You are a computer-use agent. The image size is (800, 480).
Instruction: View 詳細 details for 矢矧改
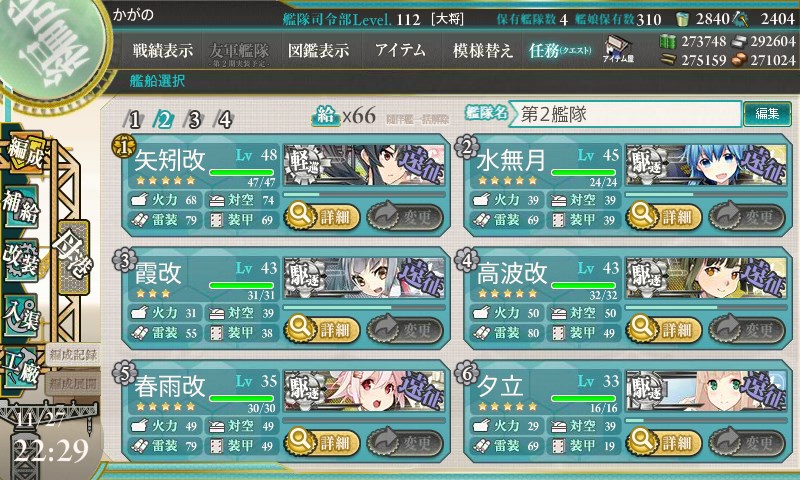[x=322, y=217]
